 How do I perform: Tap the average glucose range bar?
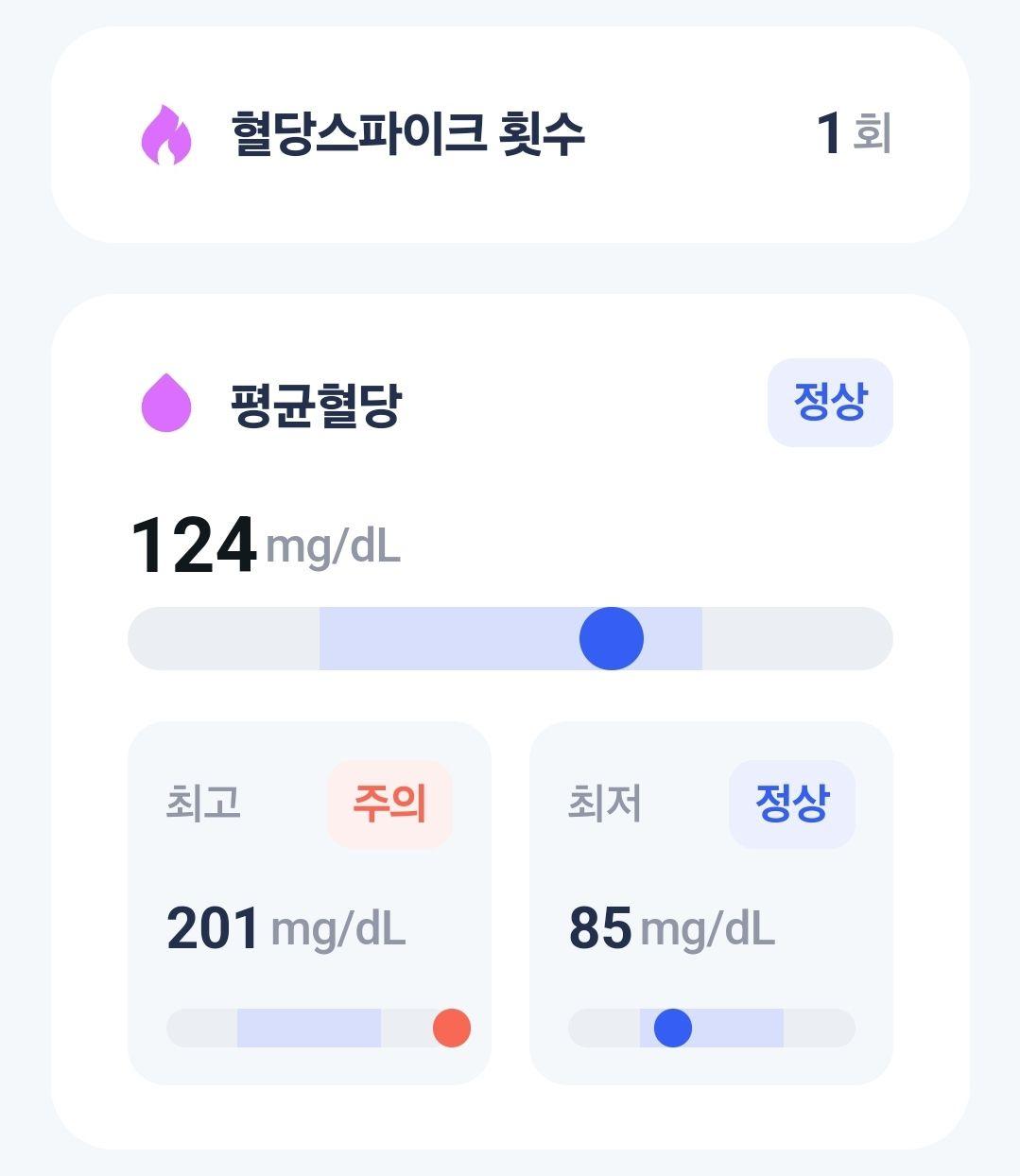click(x=510, y=639)
